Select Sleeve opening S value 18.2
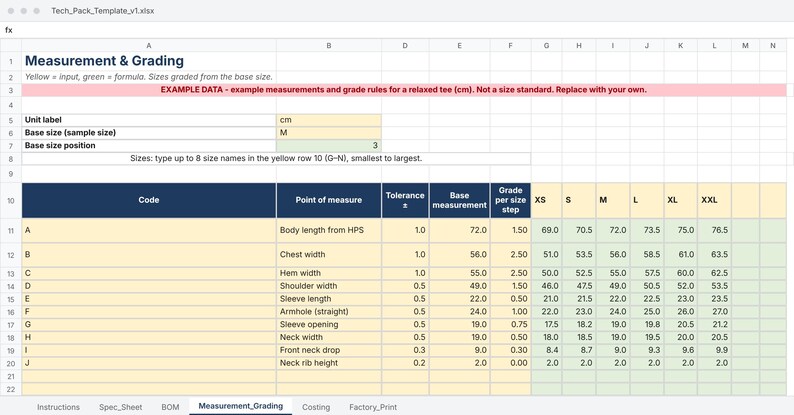This screenshot has width=794, height=415. coord(579,324)
